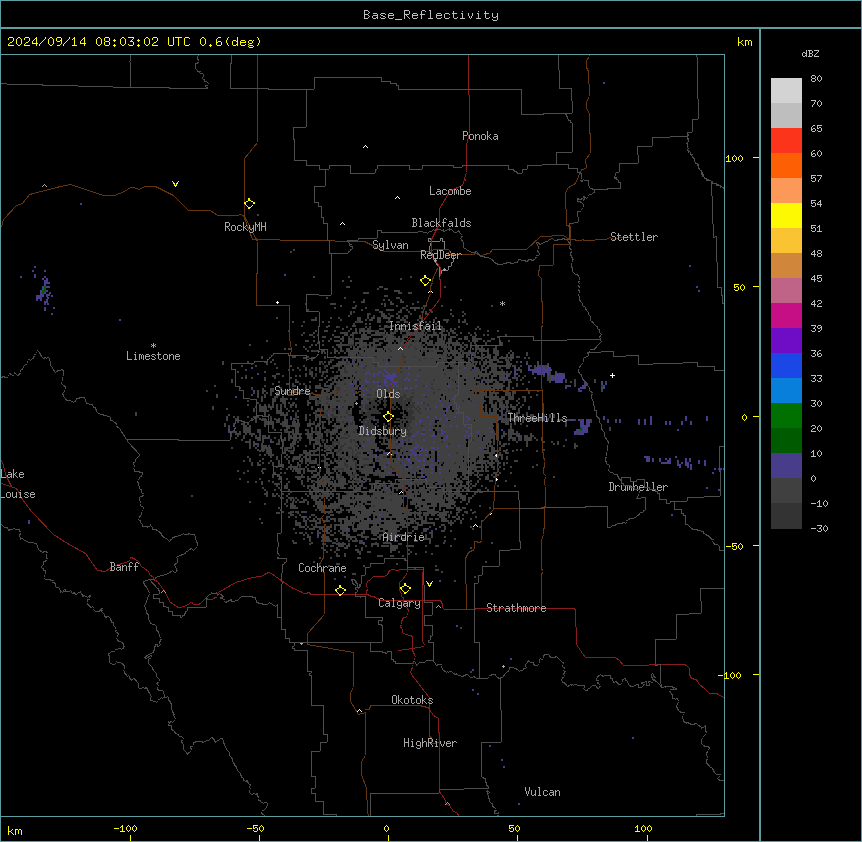Select the yellow 54 dBZ color swatch
This screenshot has height=842, width=862.
[786, 215]
